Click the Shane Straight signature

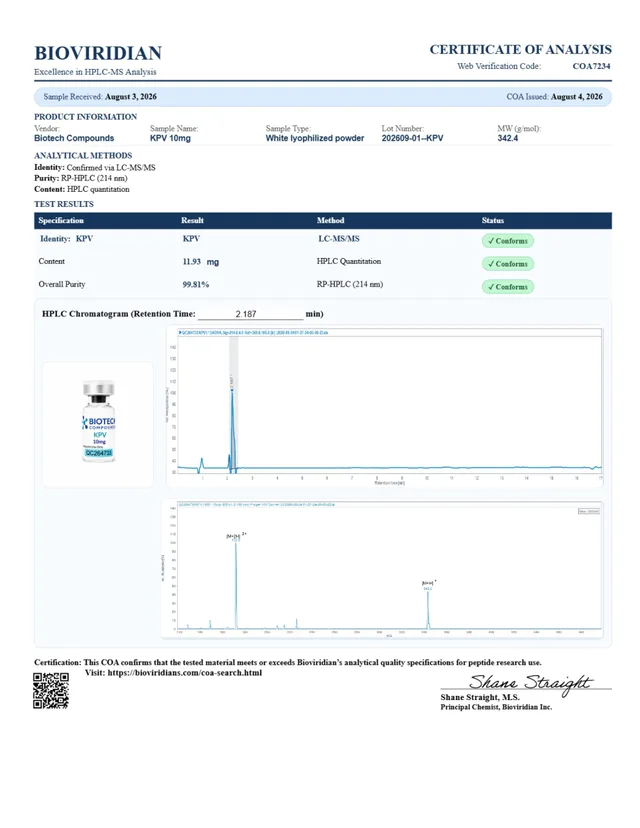(531, 684)
